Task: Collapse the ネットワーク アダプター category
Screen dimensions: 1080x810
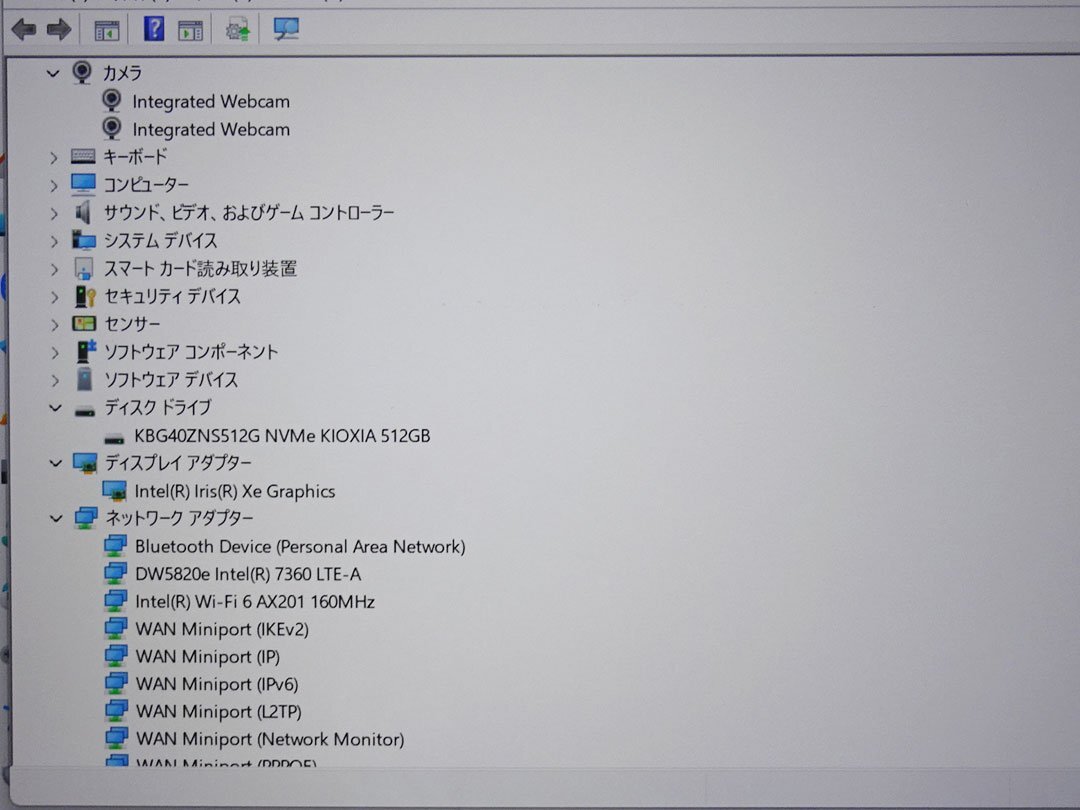Action: pyautogui.click(x=55, y=518)
